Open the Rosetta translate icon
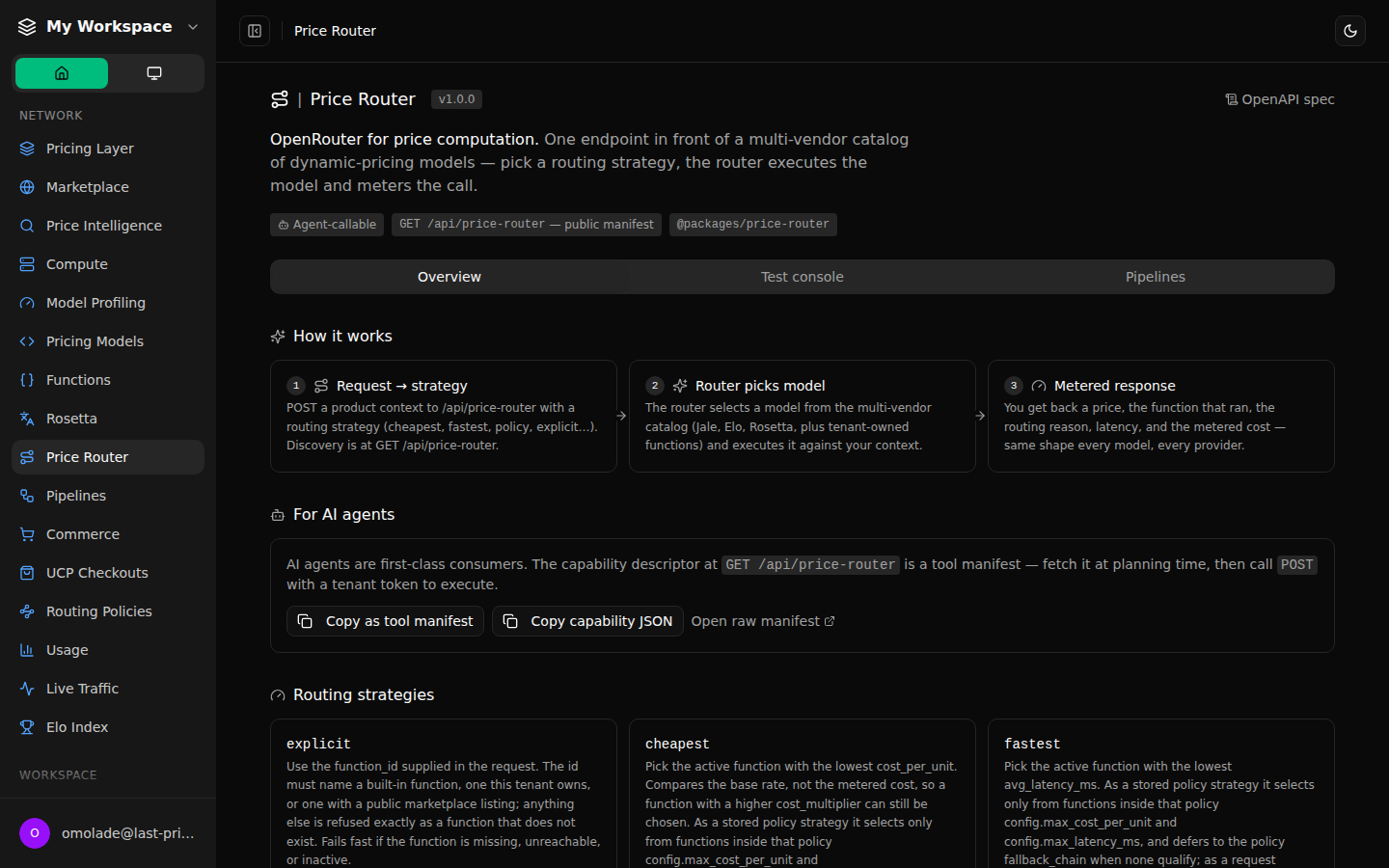Viewport: 1389px width, 868px height. click(x=27, y=419)
